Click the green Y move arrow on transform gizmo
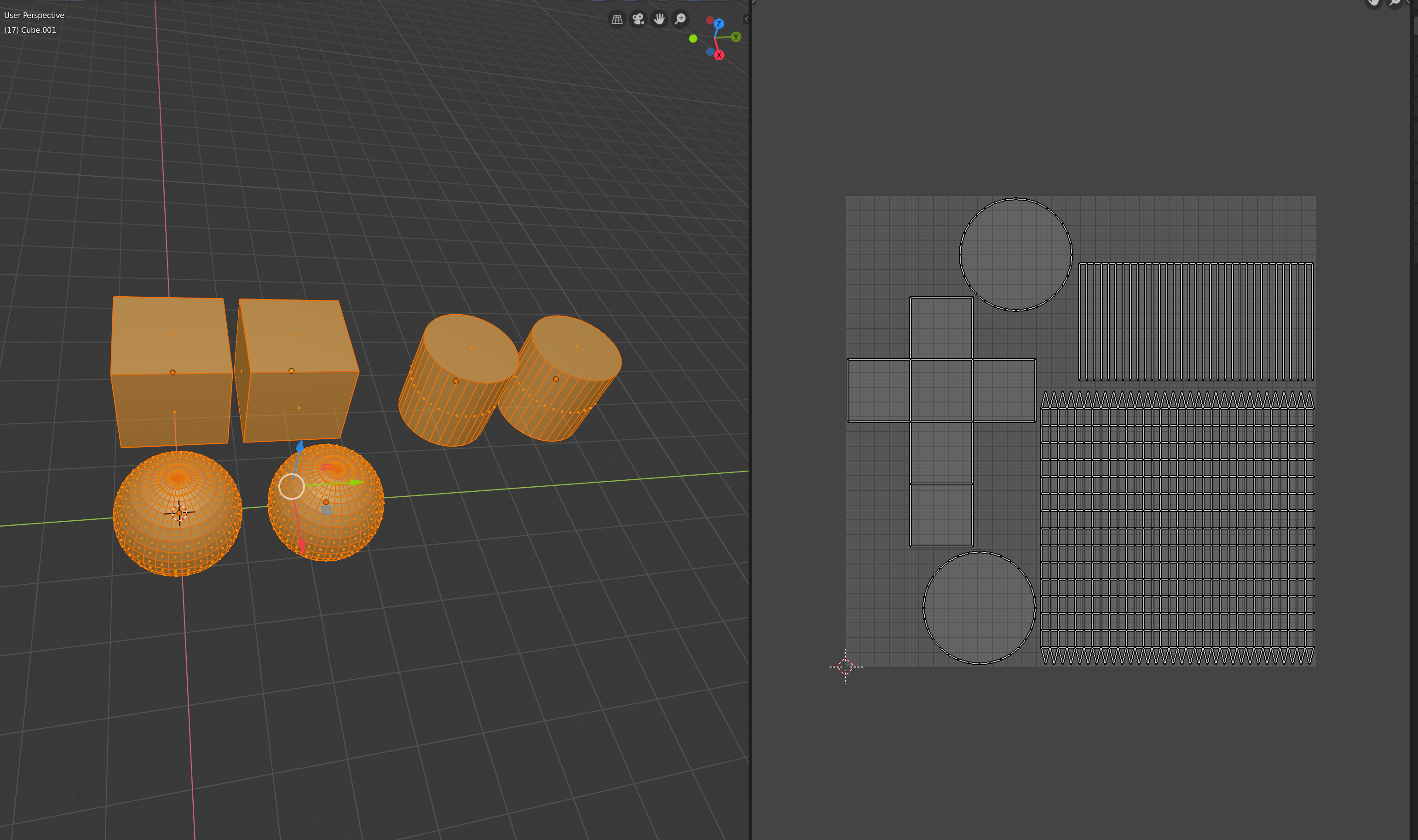The height and width of the screenshot is (840, 1418). 357,482
